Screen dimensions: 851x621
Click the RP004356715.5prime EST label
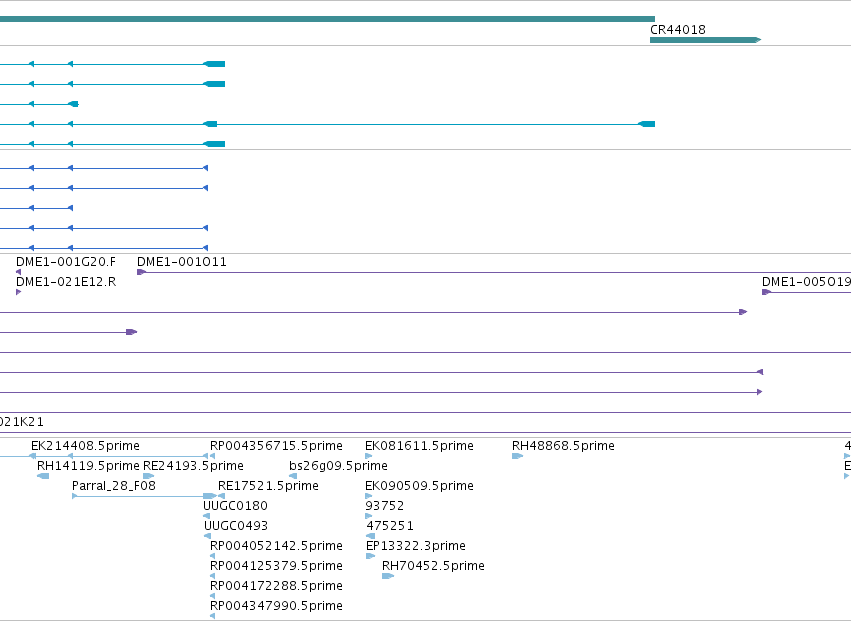(276, 446)
